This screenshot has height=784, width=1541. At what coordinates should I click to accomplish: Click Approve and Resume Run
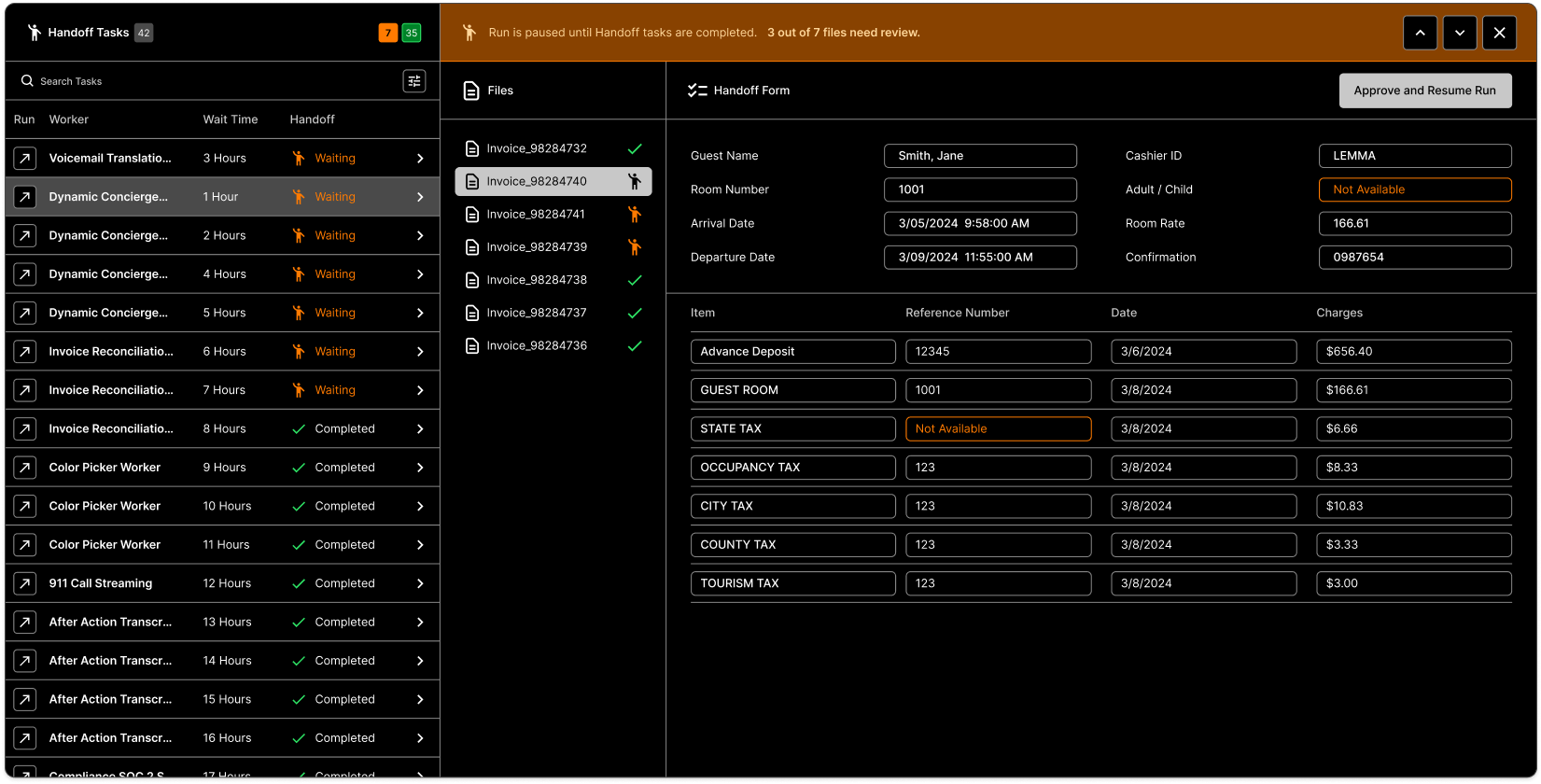[1425, 91]
